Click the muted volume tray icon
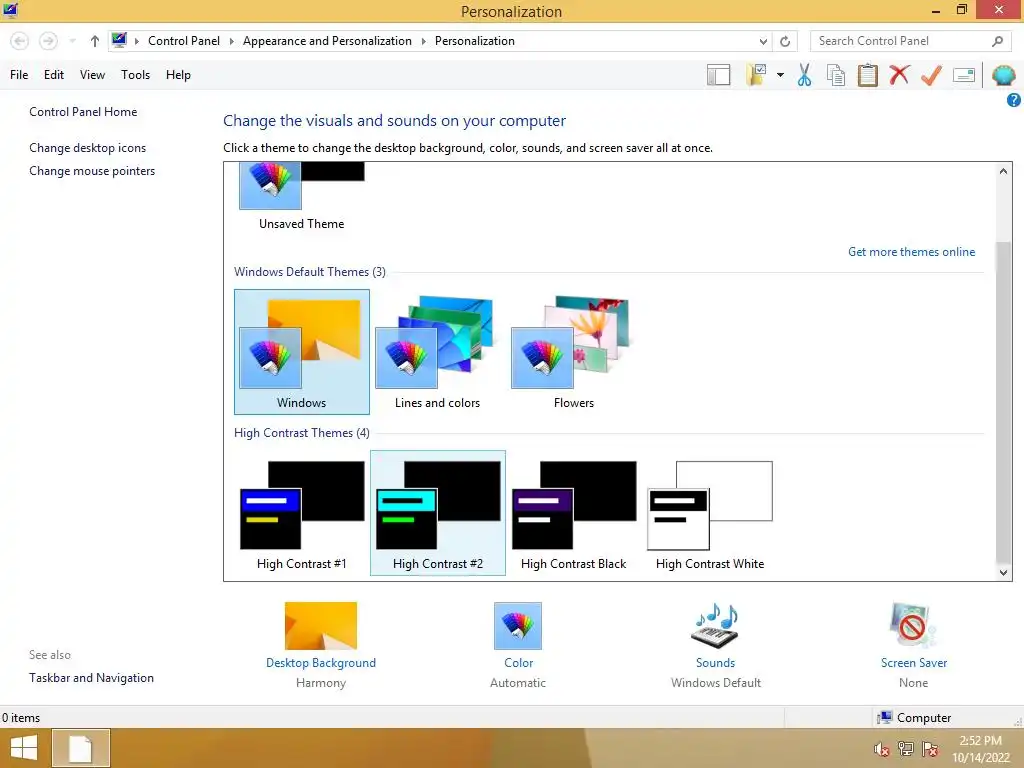Viewport: 1024px width, 768px height. [882, 749]
